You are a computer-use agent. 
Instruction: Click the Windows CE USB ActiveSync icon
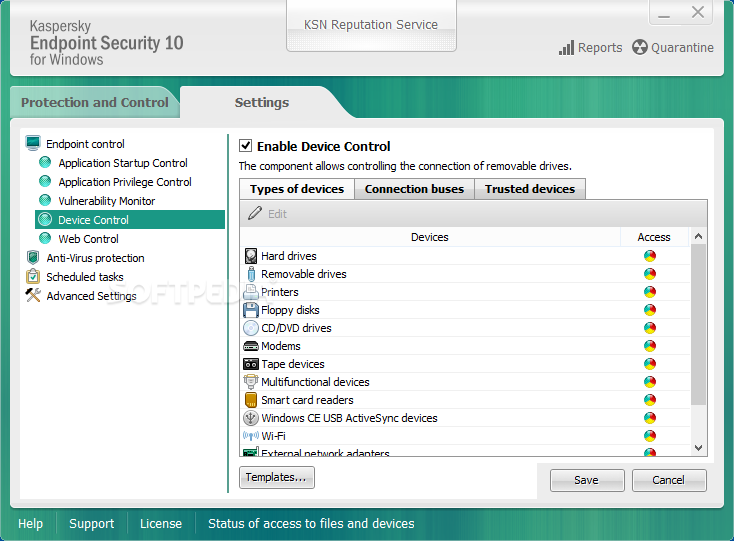tap(251, 418)
